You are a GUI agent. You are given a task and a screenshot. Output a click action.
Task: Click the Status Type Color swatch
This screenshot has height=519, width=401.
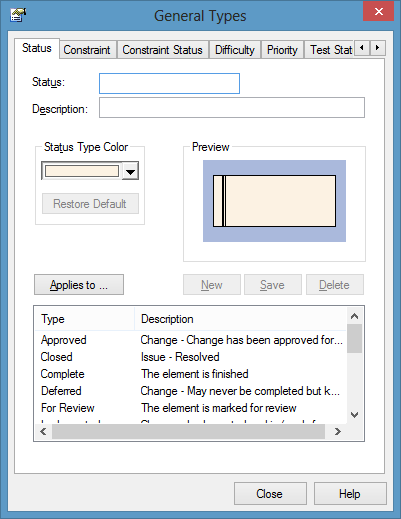tap(82, 171)
